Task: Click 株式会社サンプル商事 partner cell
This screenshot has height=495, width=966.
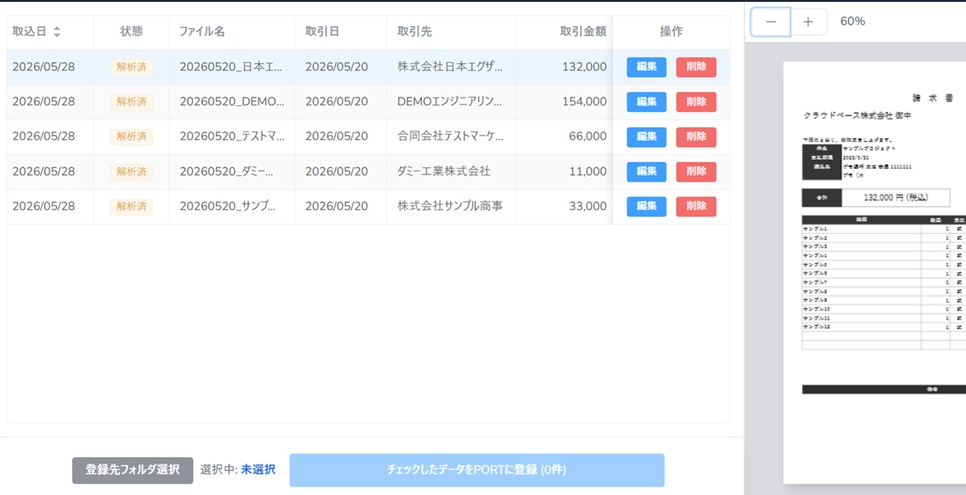Action: (x=450, y=207)
